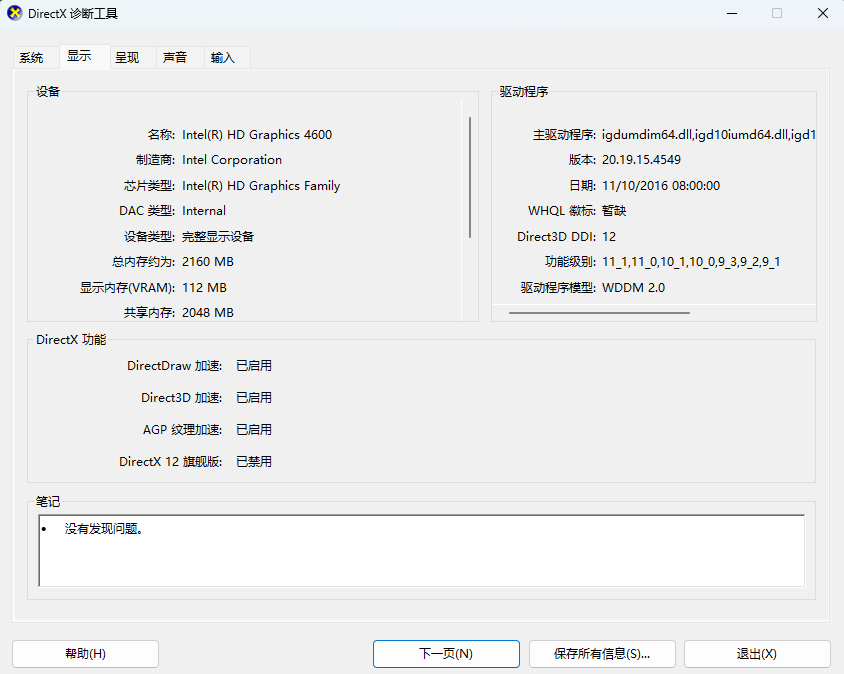
Task: Click the 112 MB VRAM value
Action: coord(204,287)
